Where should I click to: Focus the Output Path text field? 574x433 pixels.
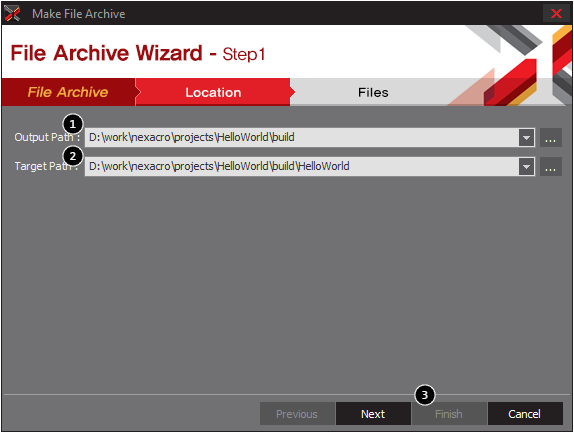click(x=302, y=137)
